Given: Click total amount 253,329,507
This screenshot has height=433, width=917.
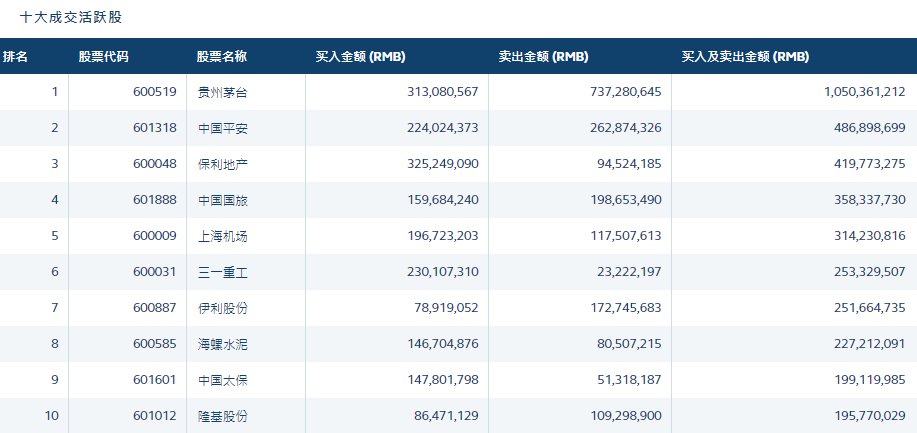Looking at the screenshot, I should tap(870, 272).
